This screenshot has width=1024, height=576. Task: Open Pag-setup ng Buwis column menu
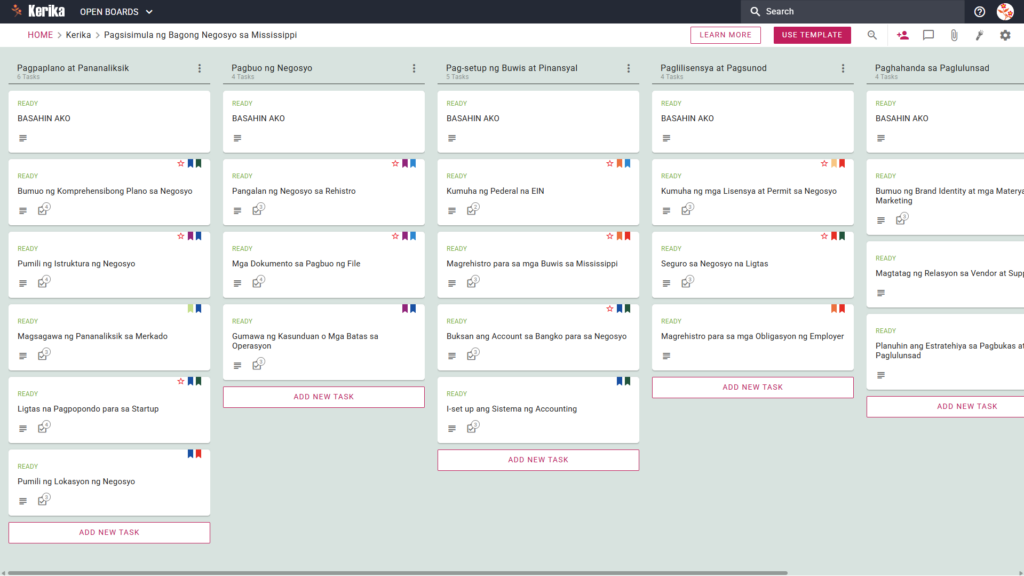click(628, 68)
